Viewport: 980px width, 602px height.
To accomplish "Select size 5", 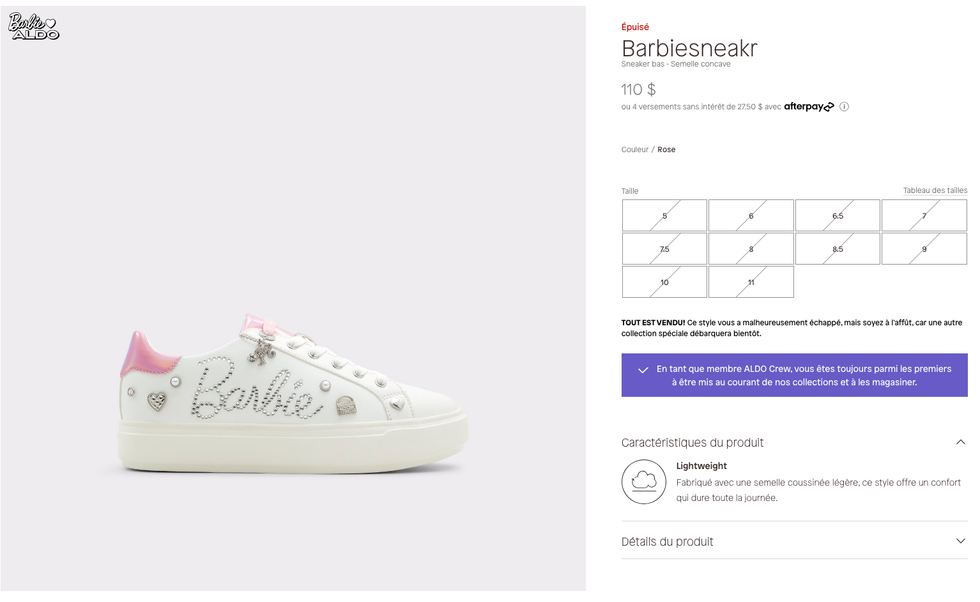I will (x=664, y=214).
